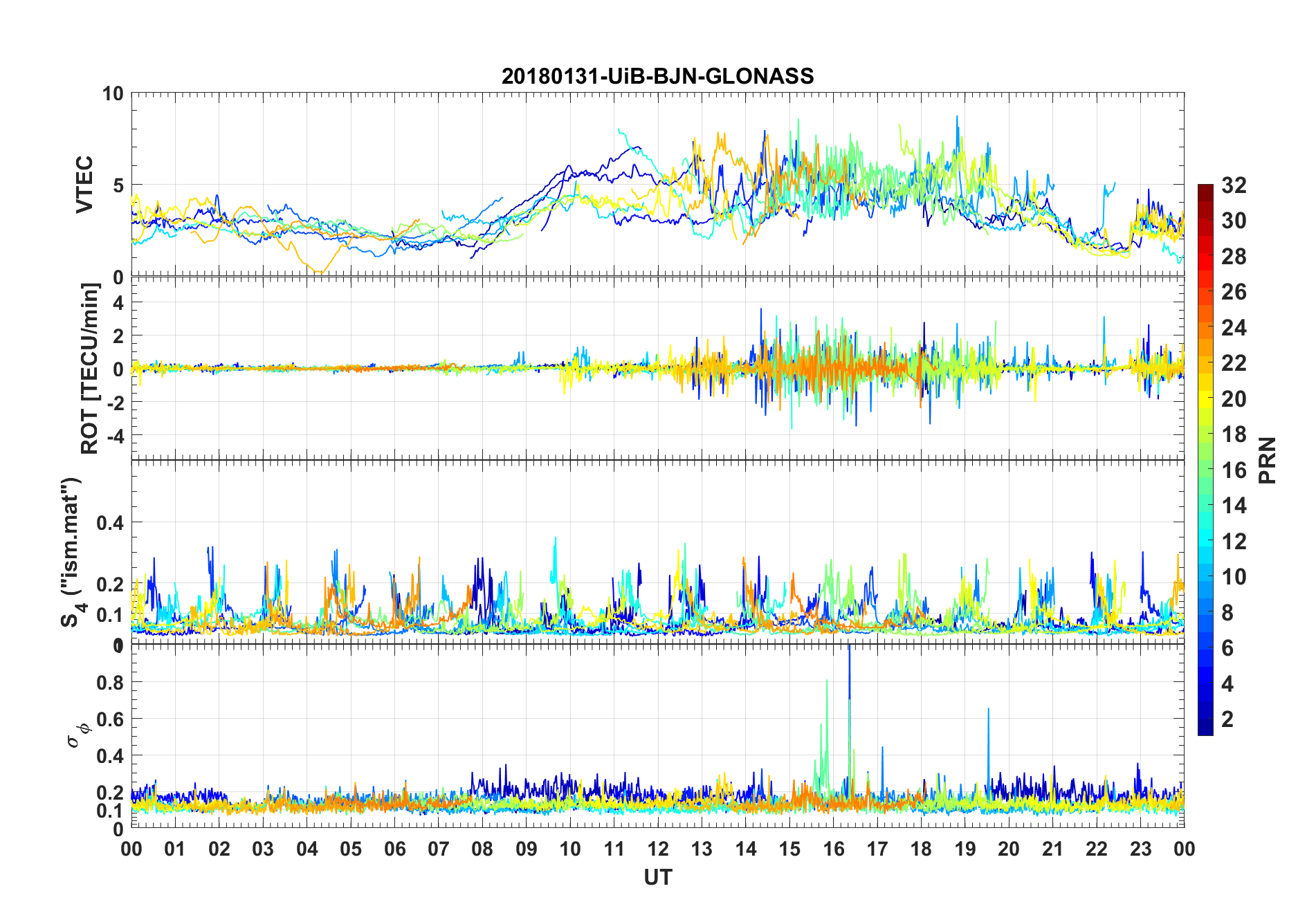This screenshot has width=1316, height=920.
Task: Click colorbar tick label 6
Action: (1227, 648)
